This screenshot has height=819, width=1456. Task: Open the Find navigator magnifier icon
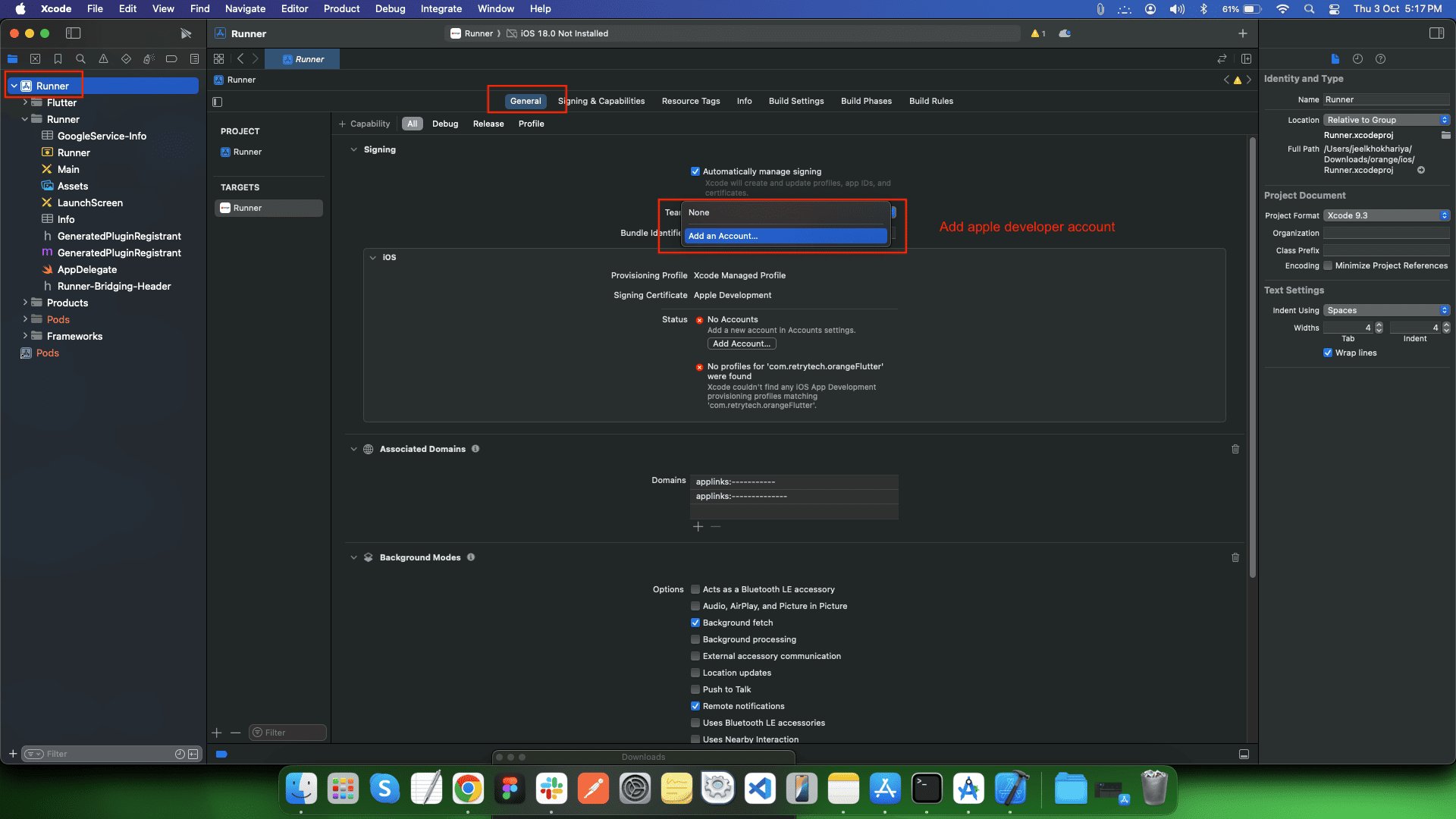pyautogui.click(x=80, y=59)
